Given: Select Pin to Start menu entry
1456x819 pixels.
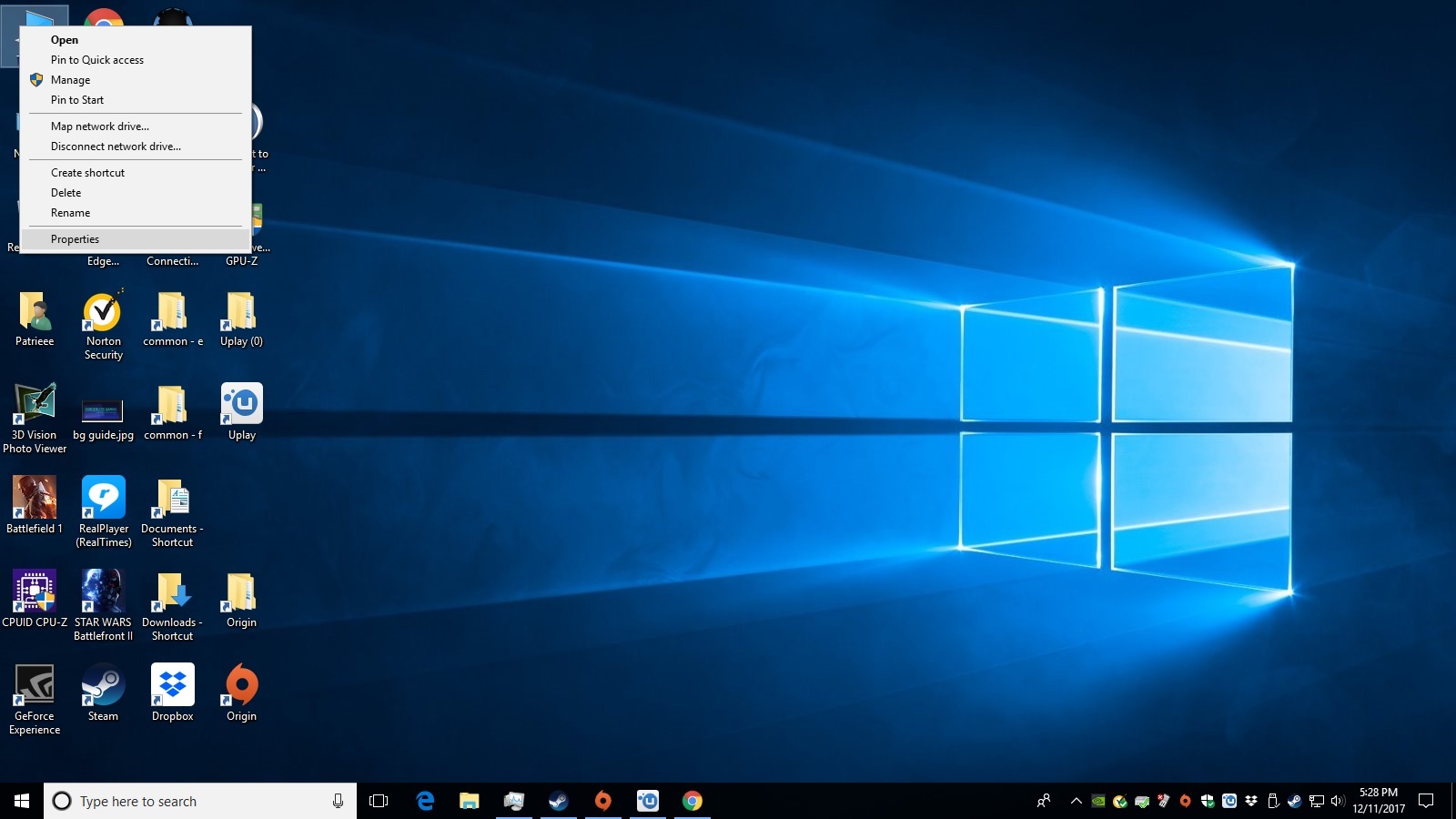Looking at the screenshot, I should pyautogui.click(x=135, y=100).
